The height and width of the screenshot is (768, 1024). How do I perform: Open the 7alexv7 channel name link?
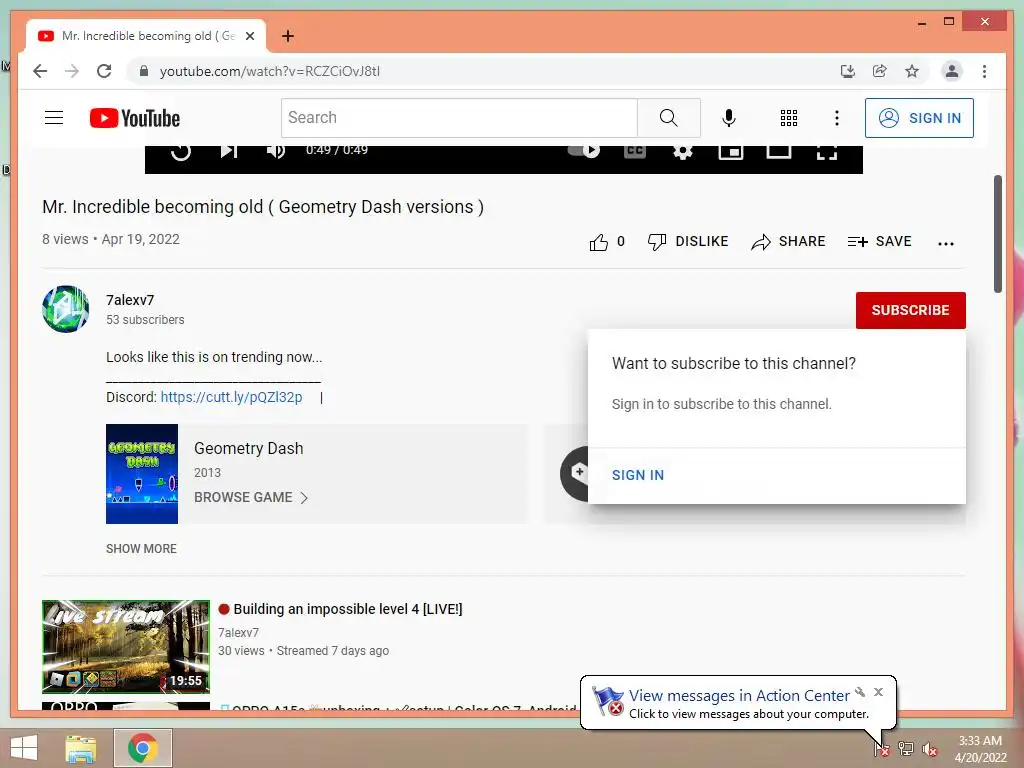click(x=130, y=300)
